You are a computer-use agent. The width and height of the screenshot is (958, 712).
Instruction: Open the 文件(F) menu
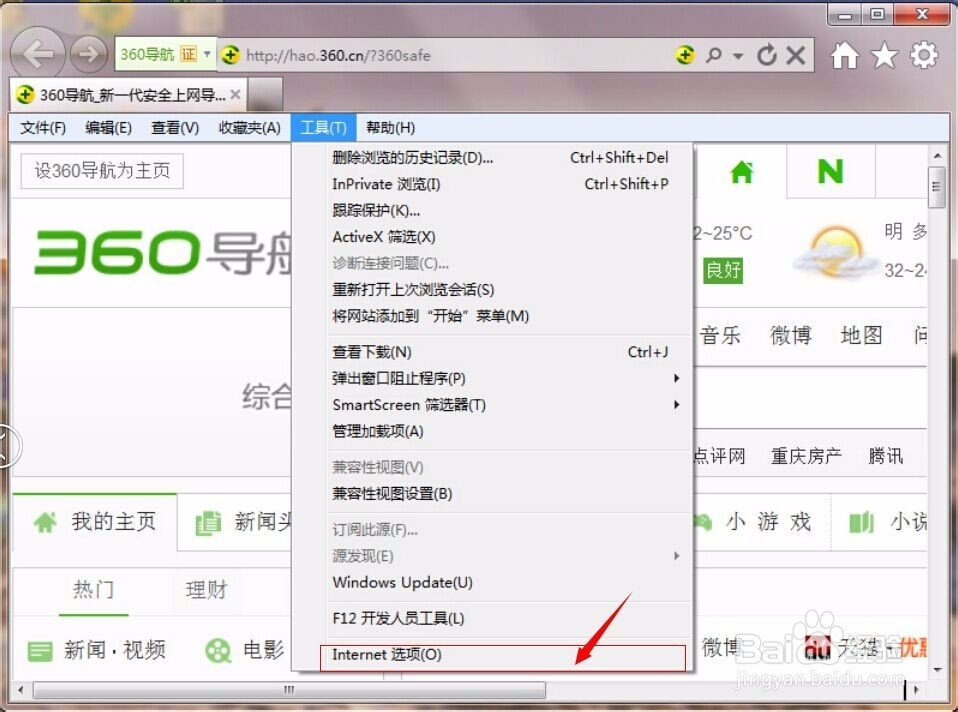pos(43,128)
